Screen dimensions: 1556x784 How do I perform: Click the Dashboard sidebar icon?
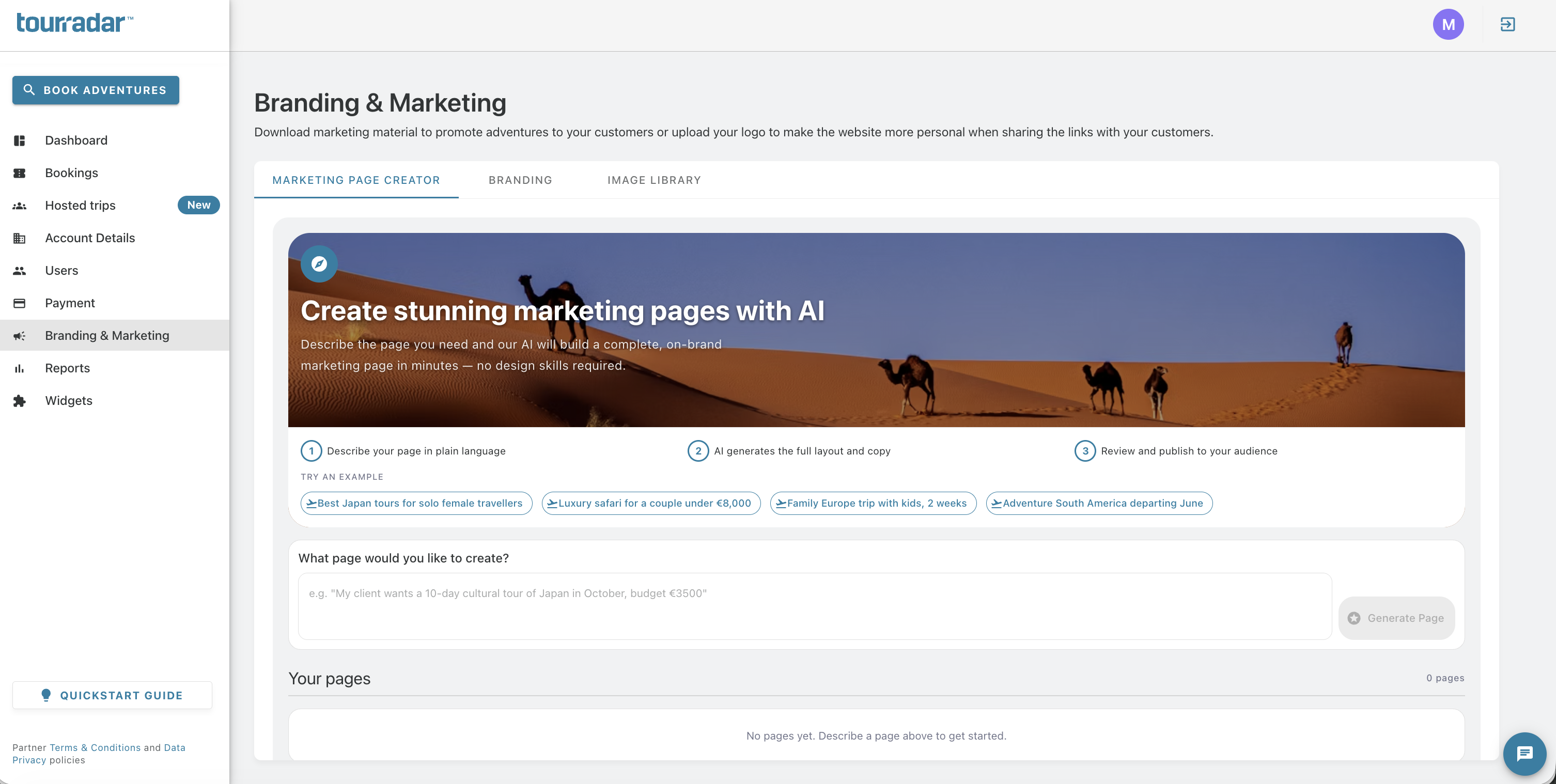[19, 140]
